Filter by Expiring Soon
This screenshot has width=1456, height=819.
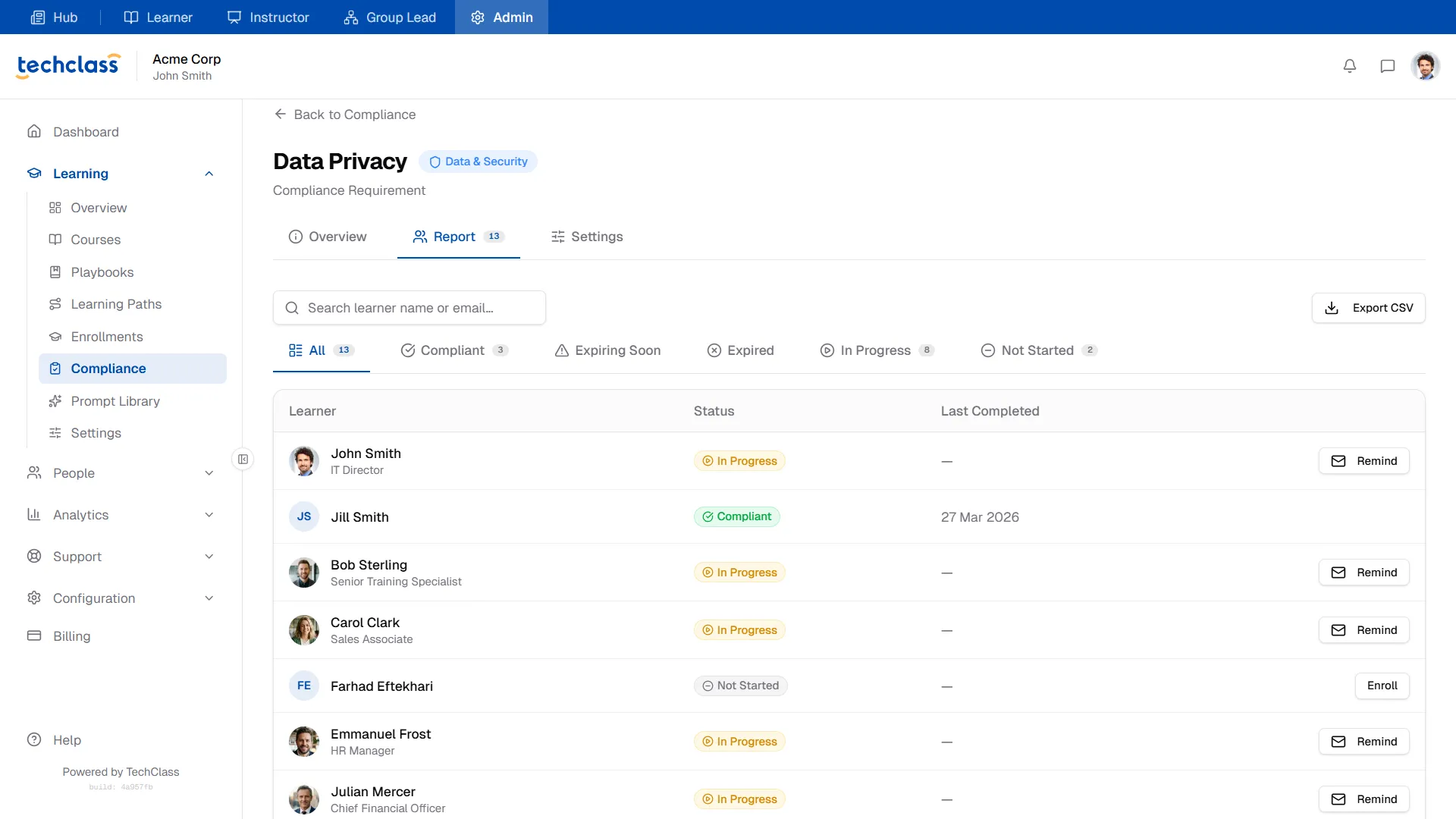coord(607,350)
